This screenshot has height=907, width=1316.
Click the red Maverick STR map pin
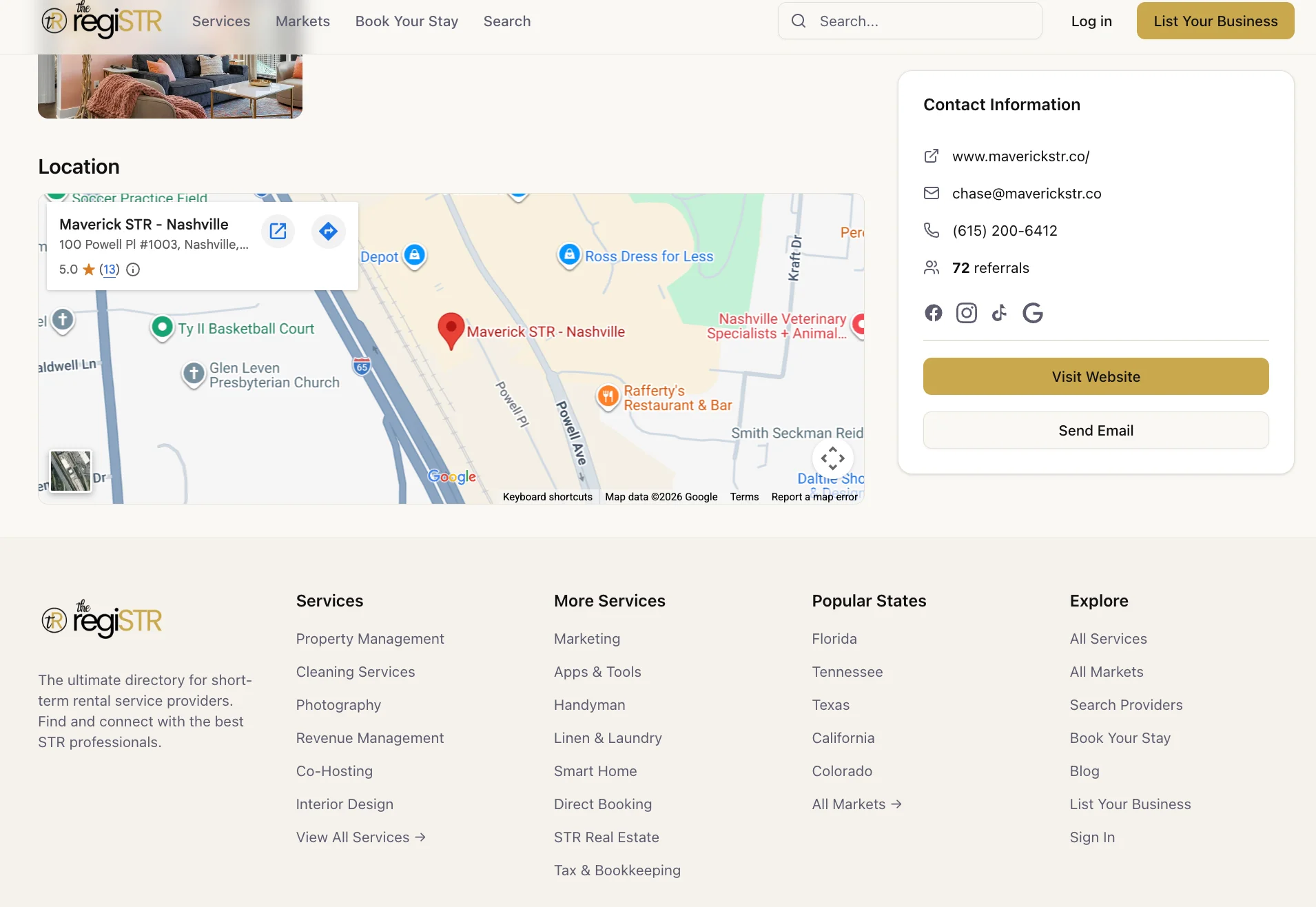point(451,331)
